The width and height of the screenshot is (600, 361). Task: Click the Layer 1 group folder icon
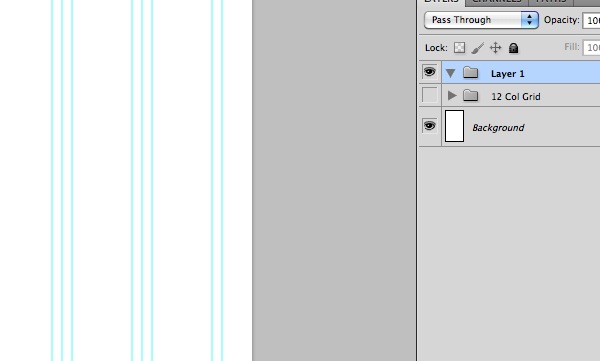tap(470, 72)
